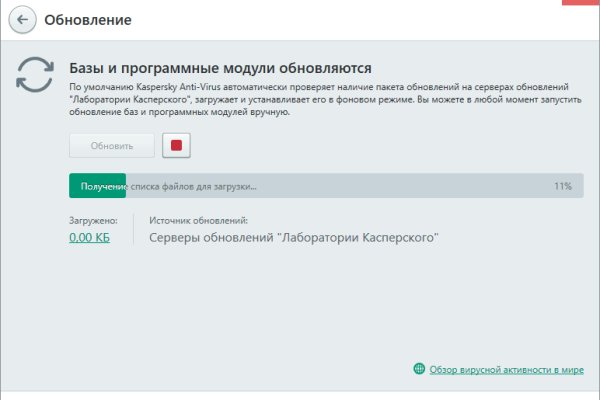Viewport: 600px width, 400px height.
Task: Click the white footer bar at window bottom
Action: (x=300, y=393)
